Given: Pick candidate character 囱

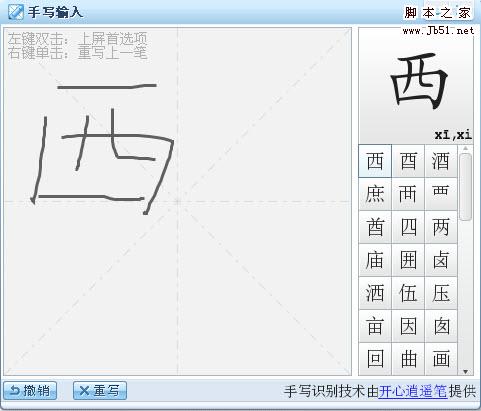Looking at the screenshot, I should click(441, 326).
